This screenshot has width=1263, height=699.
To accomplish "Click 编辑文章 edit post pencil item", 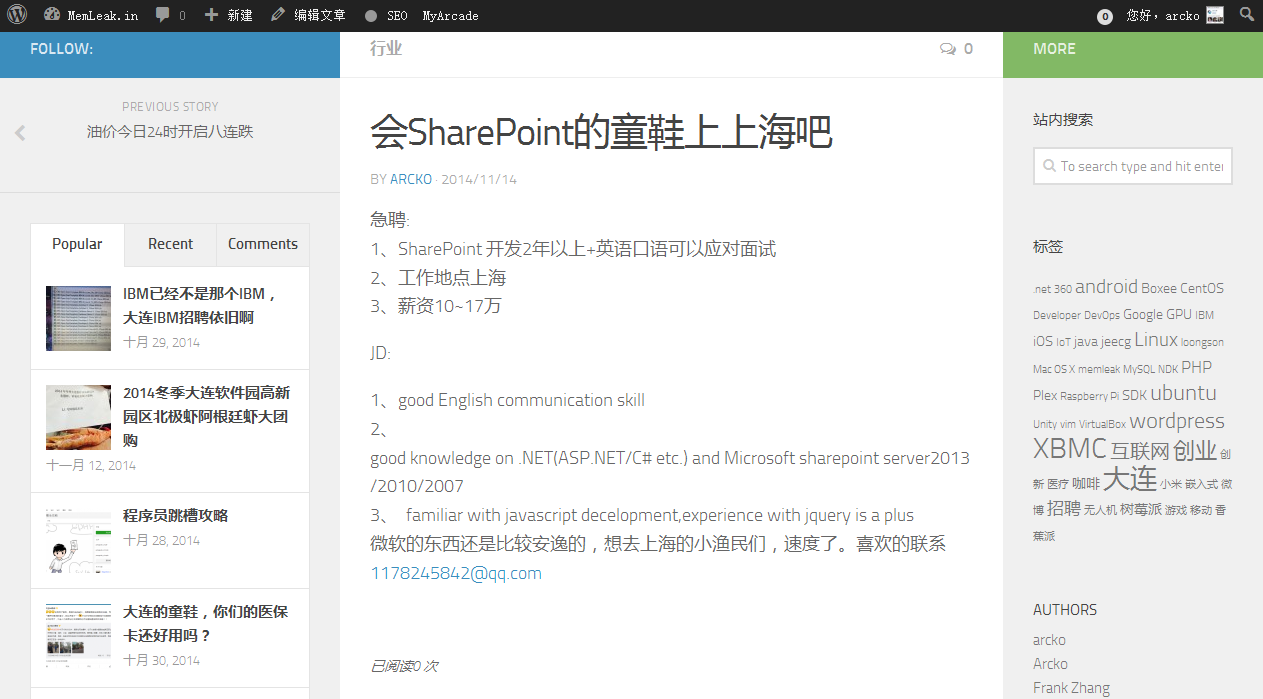I will (308, 16).
